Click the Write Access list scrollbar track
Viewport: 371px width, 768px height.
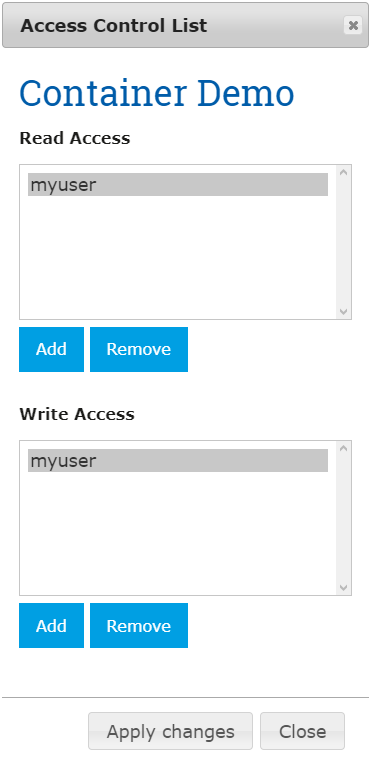click(344, 518)
